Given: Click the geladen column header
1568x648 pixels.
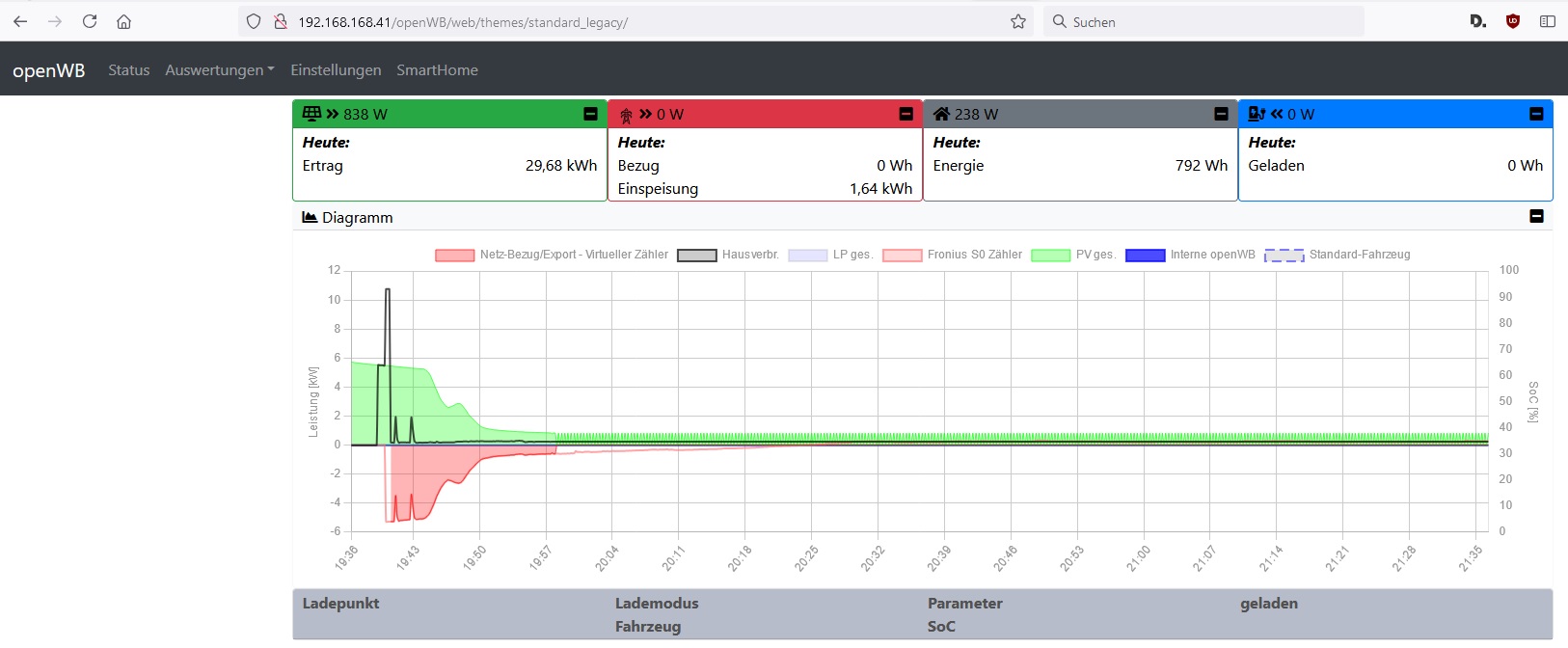Looking at the screenshot, I should click(x=1269, y=604).
